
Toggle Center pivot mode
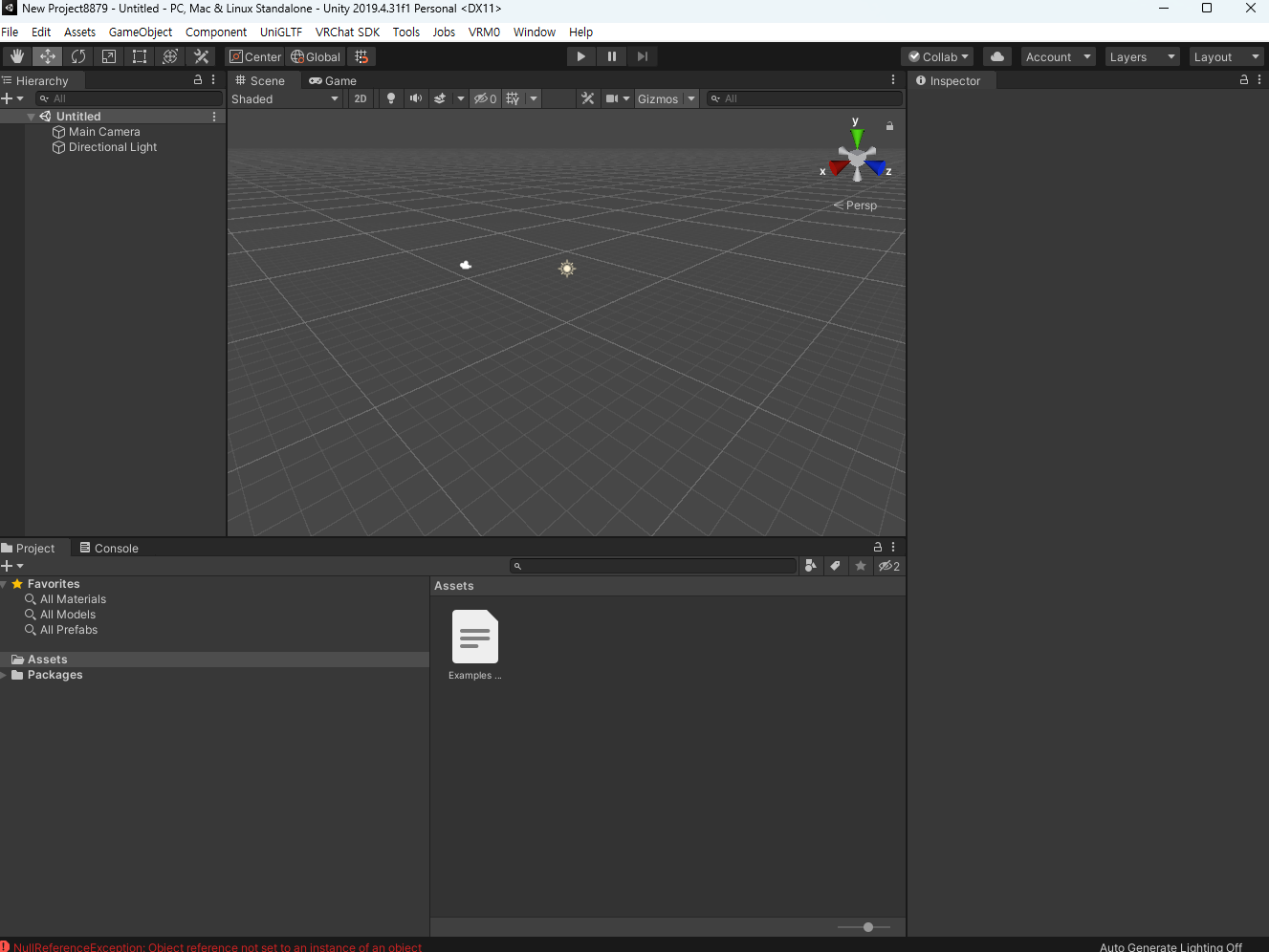(255, 56)
